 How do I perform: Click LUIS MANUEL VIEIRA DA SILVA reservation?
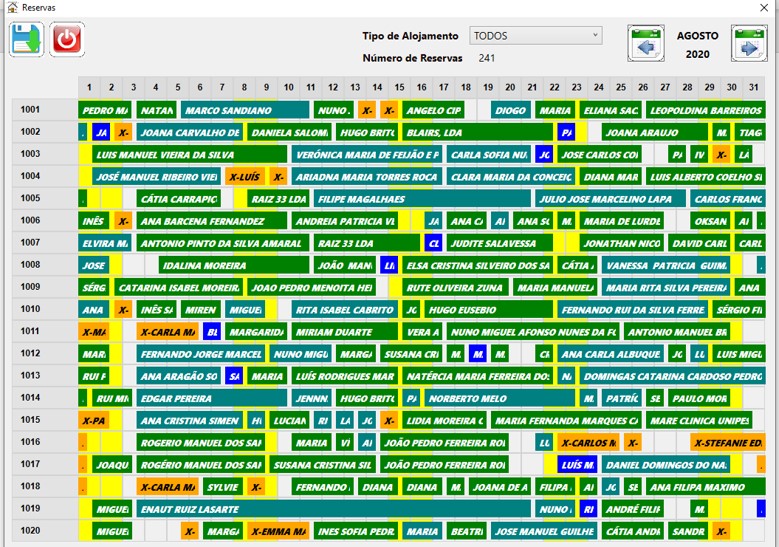[x=189, y=155]
